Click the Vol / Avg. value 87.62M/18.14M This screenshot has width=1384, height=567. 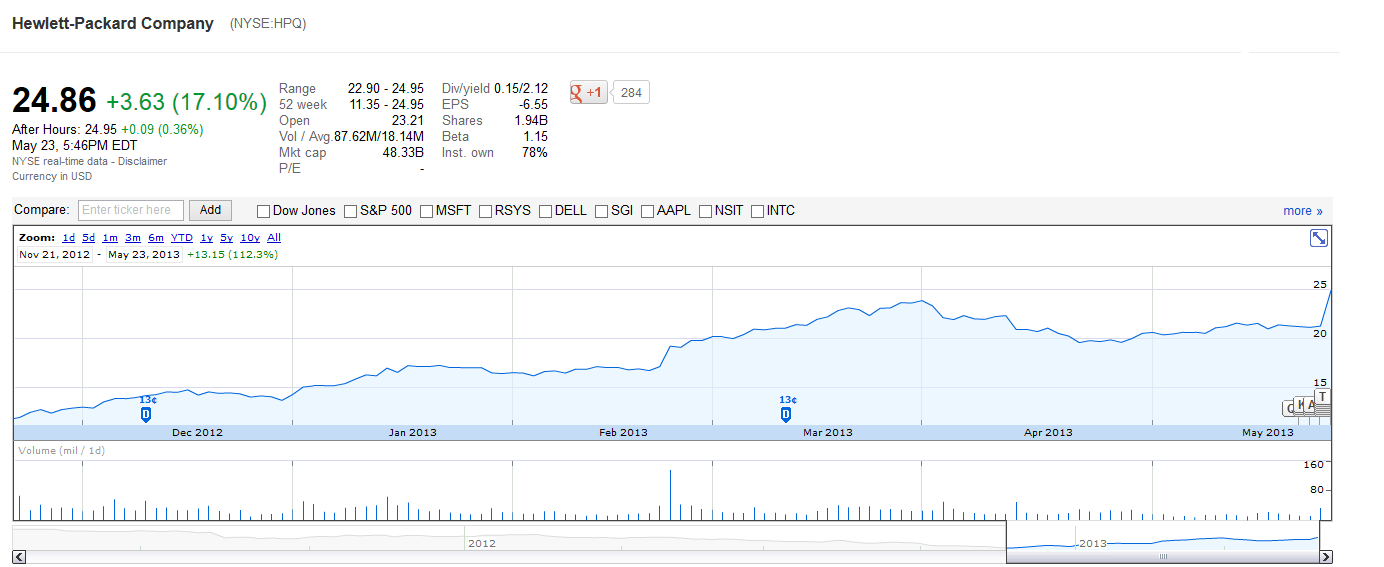tap(379, 137)
